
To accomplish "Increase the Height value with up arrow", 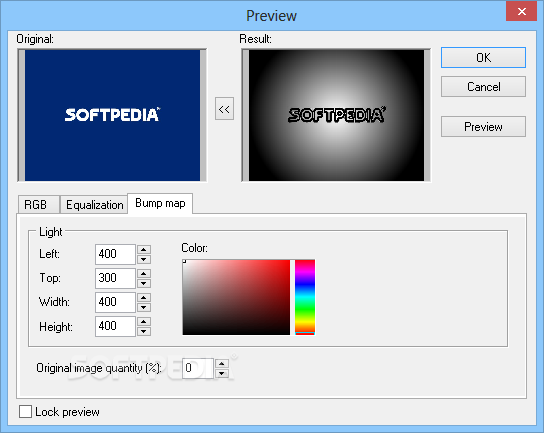I will [144, 321].
